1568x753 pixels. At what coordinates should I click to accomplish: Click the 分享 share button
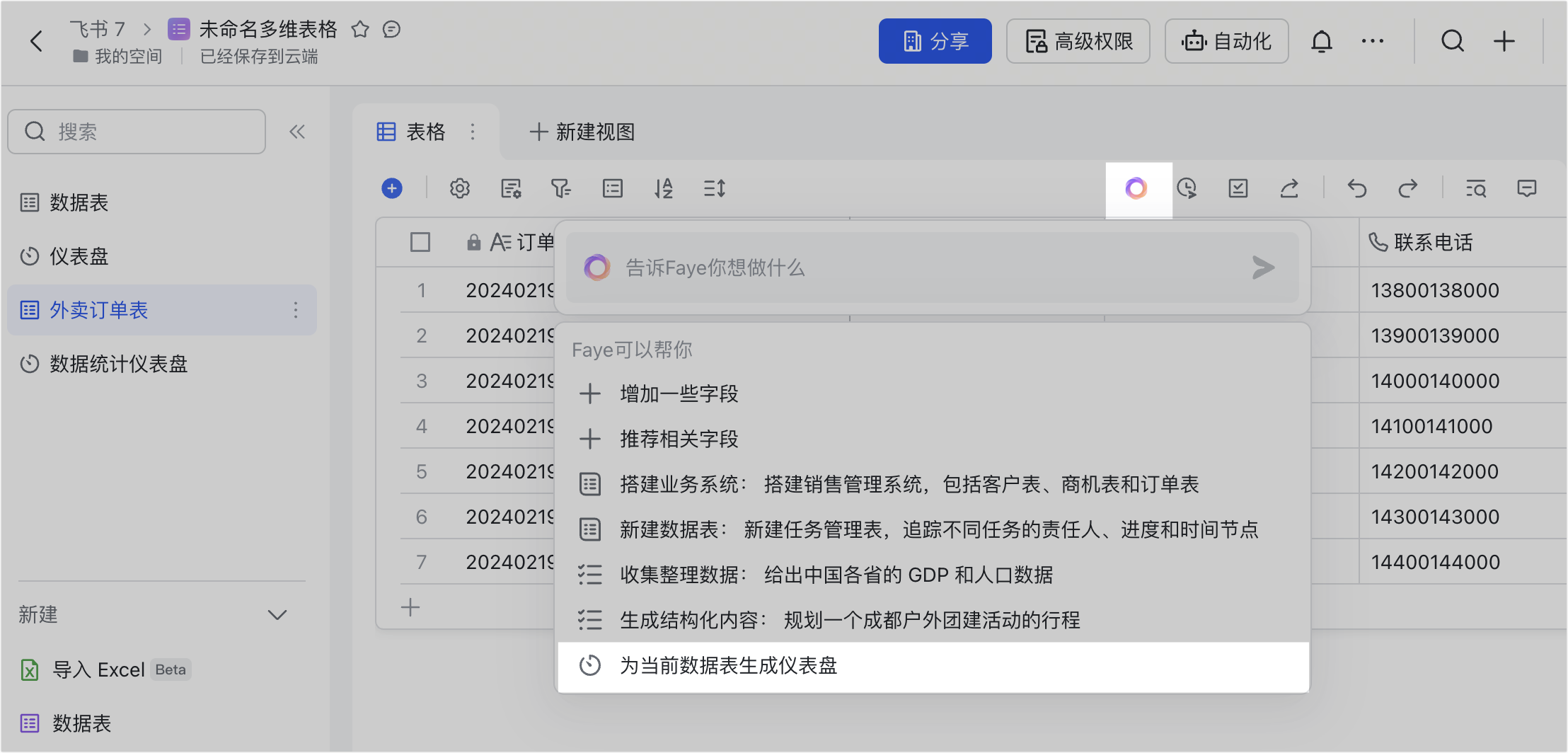935,41
